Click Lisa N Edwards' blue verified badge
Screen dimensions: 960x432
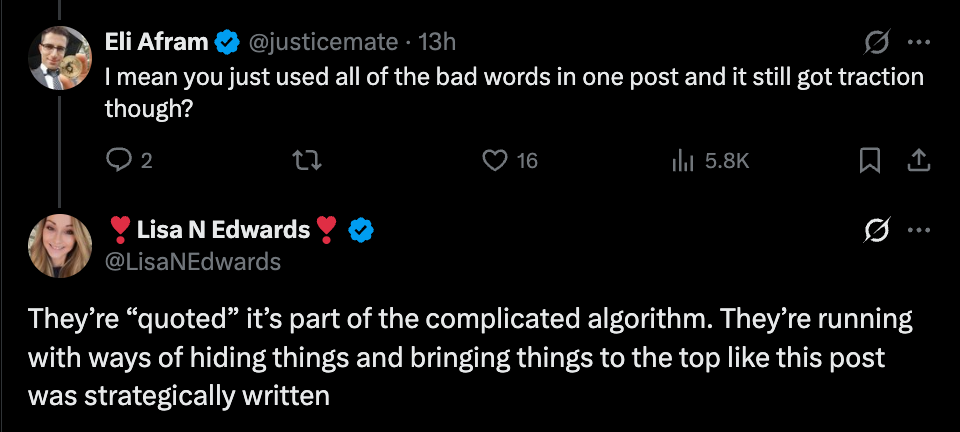[360, 231]
